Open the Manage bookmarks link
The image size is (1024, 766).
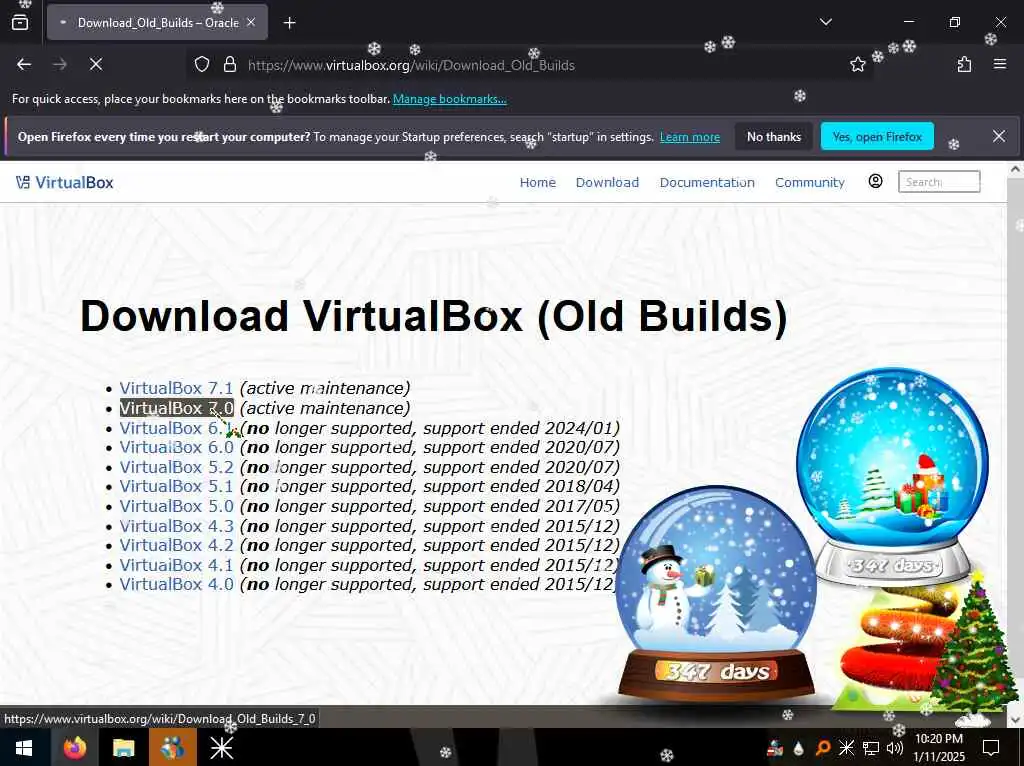click(449, 99)
